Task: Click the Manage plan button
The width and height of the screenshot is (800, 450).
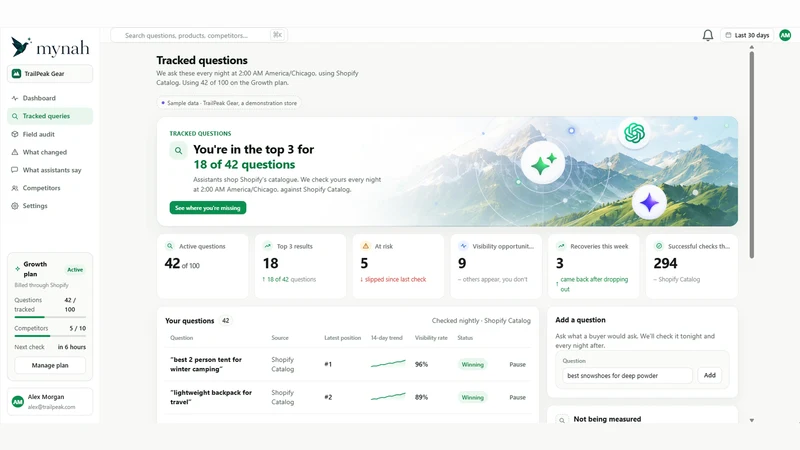Action: [50, 365]
